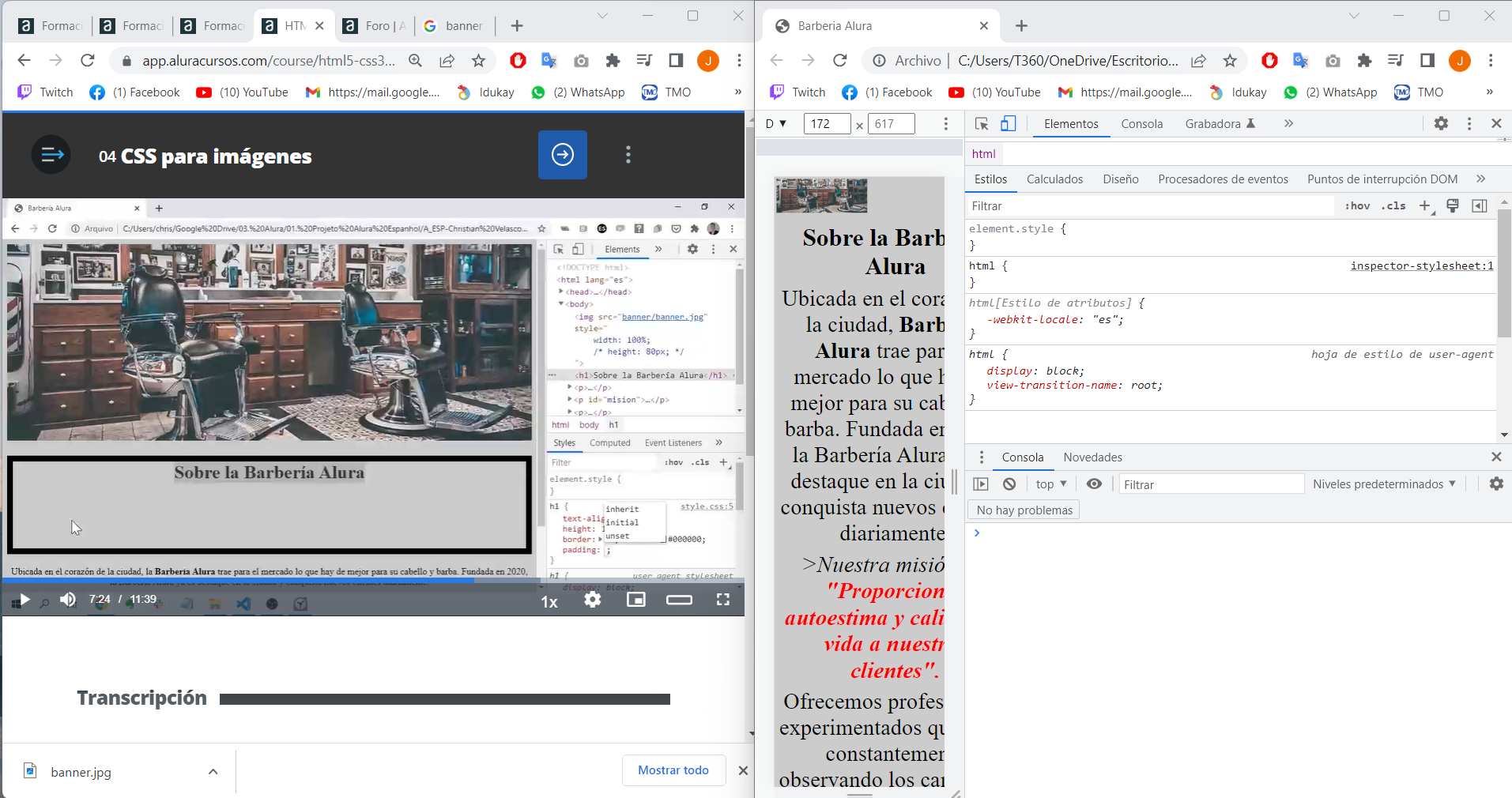Open DevTools settings gear
The width and height of the screenshot is (1512, 798).
[1442, 124]
